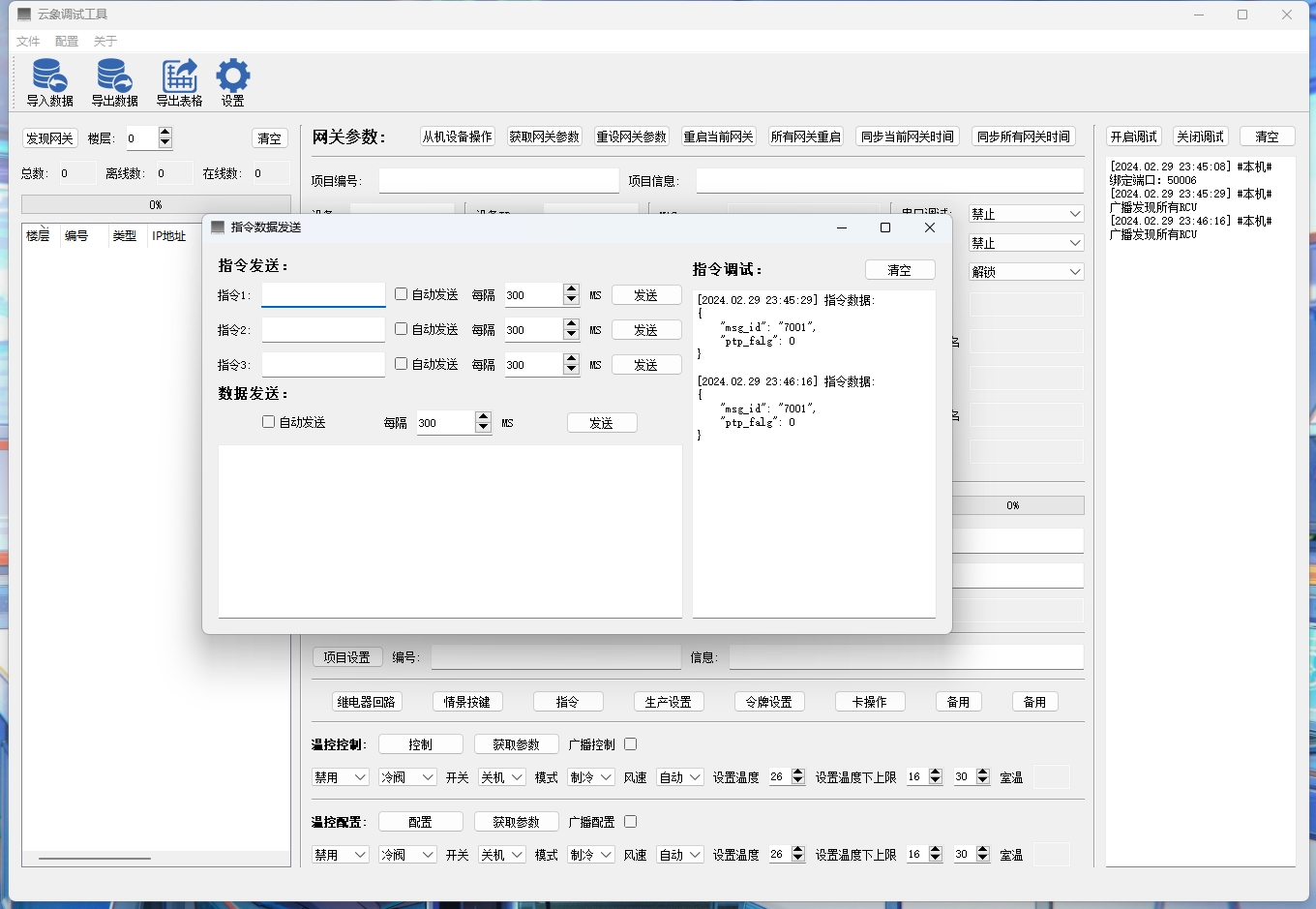
Task: Click the 重启当前网关 button
Action: (x=718, y=136)
